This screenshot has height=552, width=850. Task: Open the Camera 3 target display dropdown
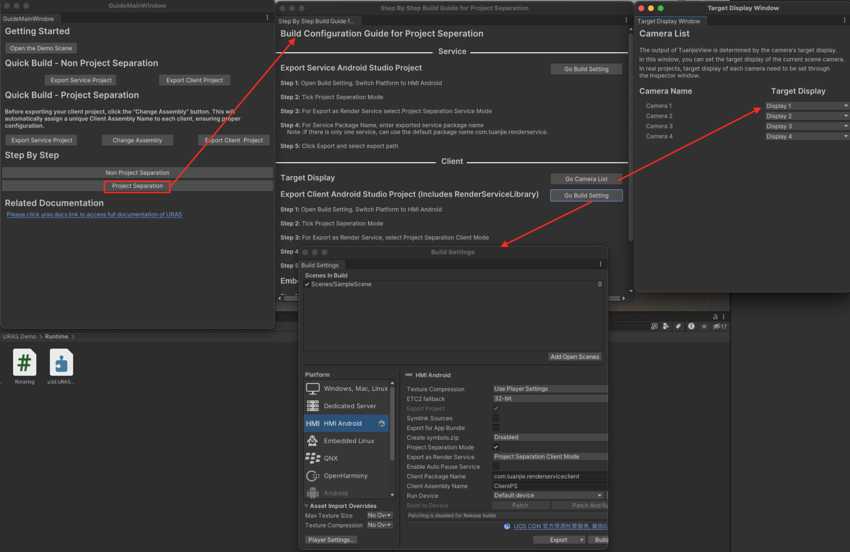[x=807, y=126]
